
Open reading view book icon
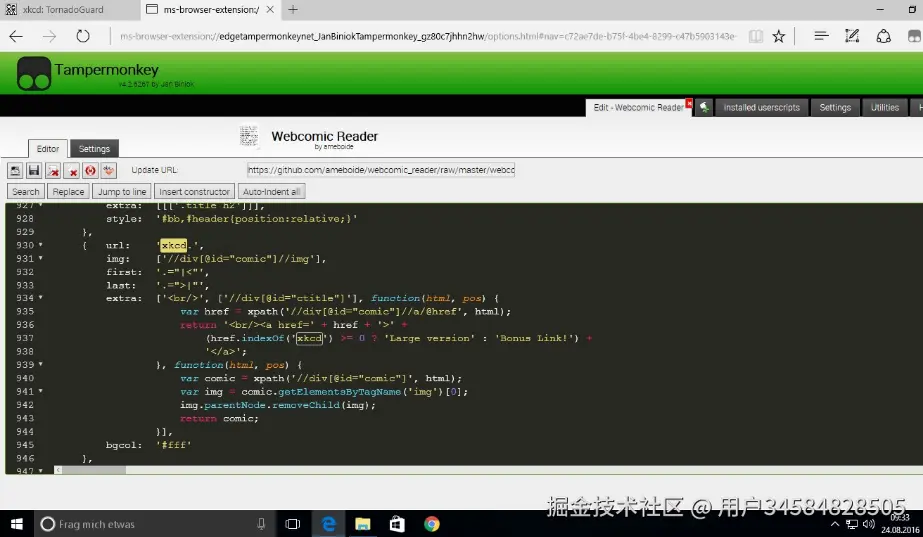coord(756,37)
